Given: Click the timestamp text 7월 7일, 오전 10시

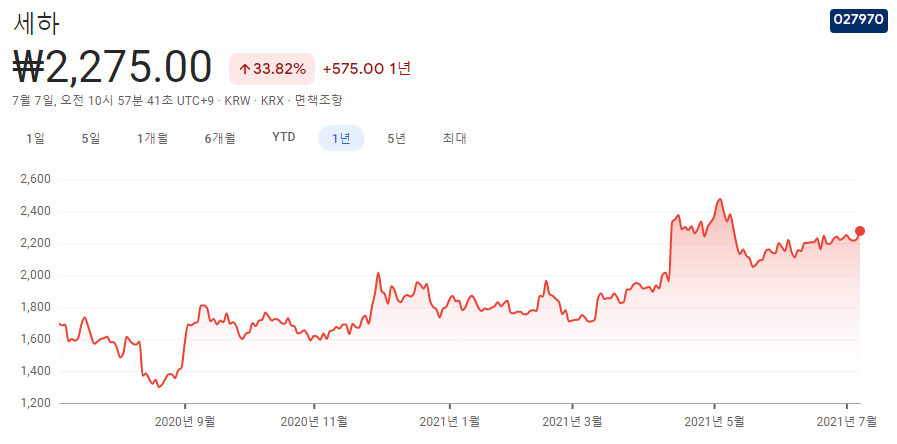Looking at the screenshot, I should tap(63, 101).
